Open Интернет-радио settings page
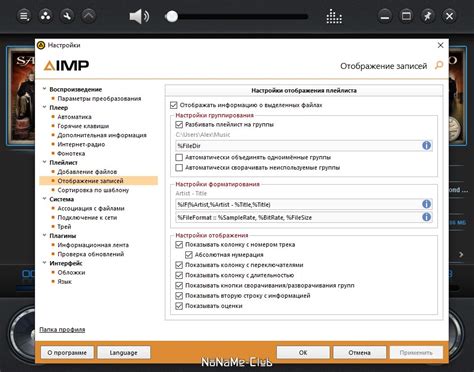Viewport: 474px width, 372px height. point(81,144)
